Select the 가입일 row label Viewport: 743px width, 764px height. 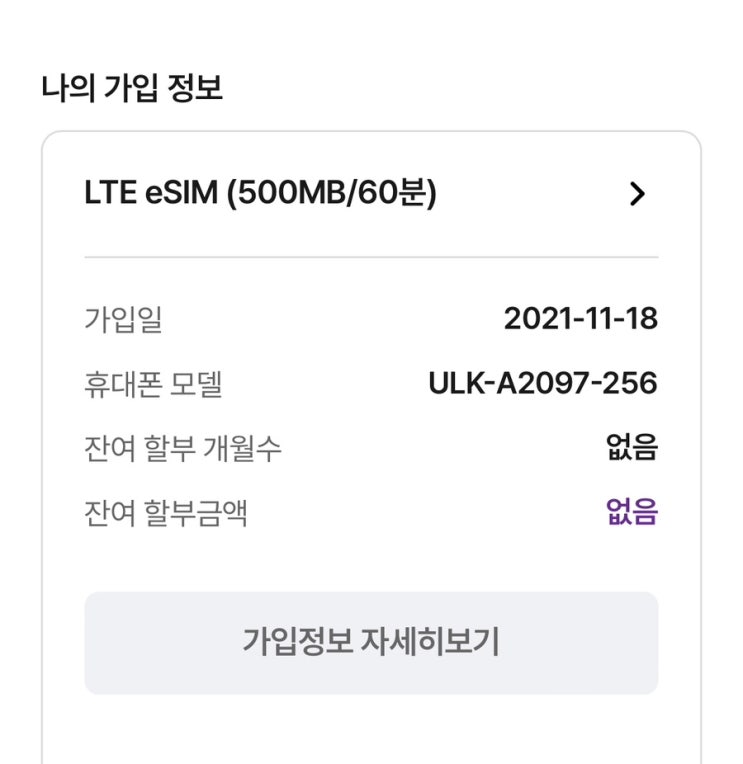[x=123, y=320]
